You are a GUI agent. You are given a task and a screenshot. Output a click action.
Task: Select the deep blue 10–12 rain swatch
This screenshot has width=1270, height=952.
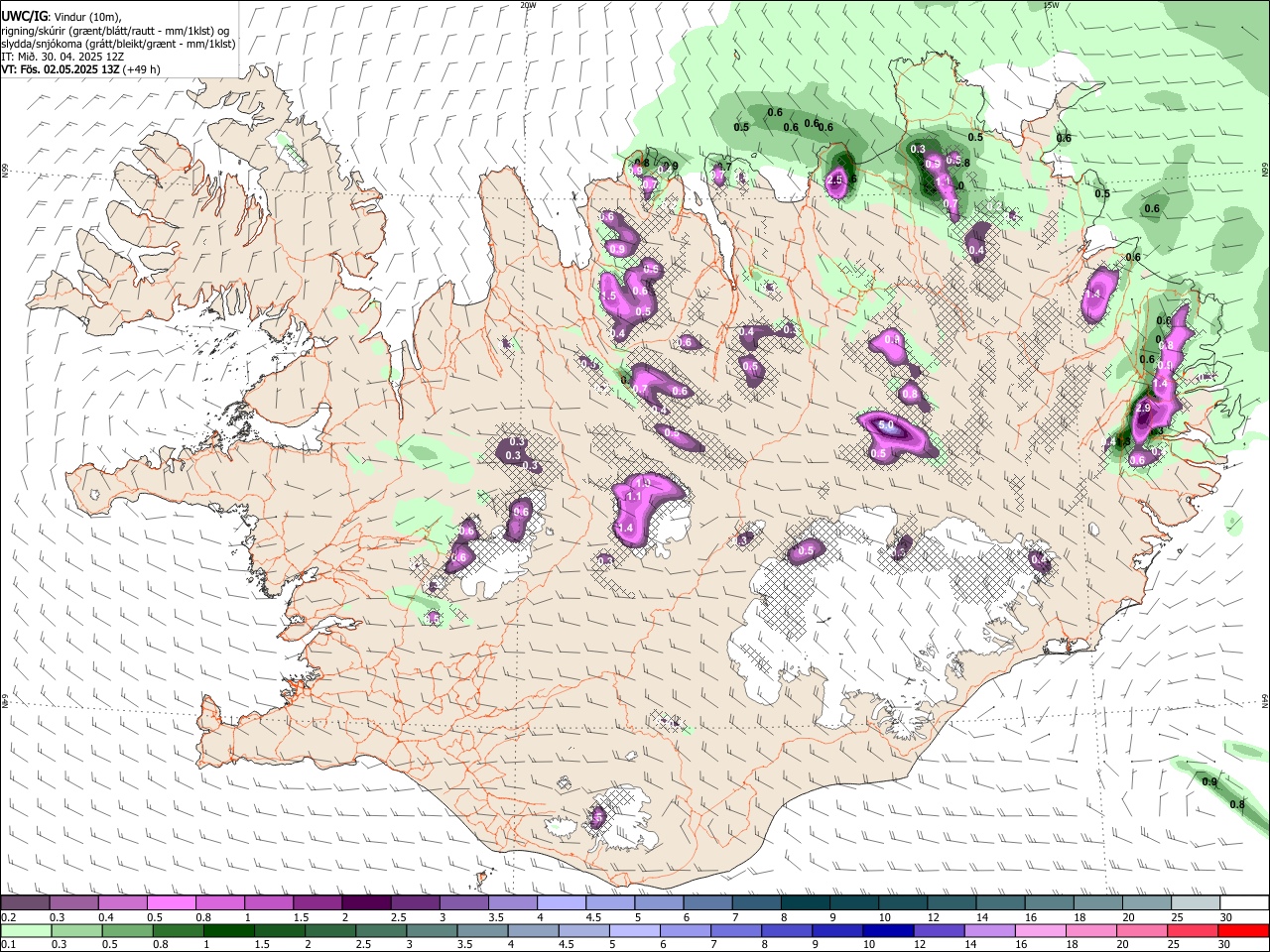tap(889, 931)
